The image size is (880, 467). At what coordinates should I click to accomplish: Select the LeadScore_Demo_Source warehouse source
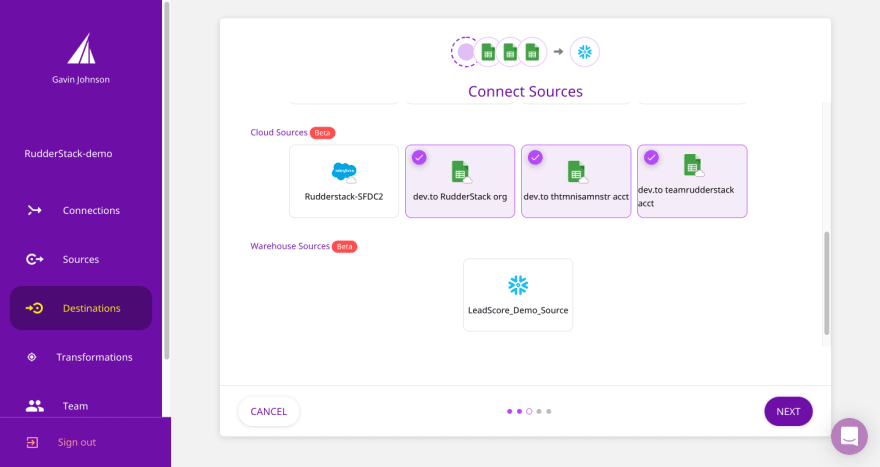click(x=518, y=294)
